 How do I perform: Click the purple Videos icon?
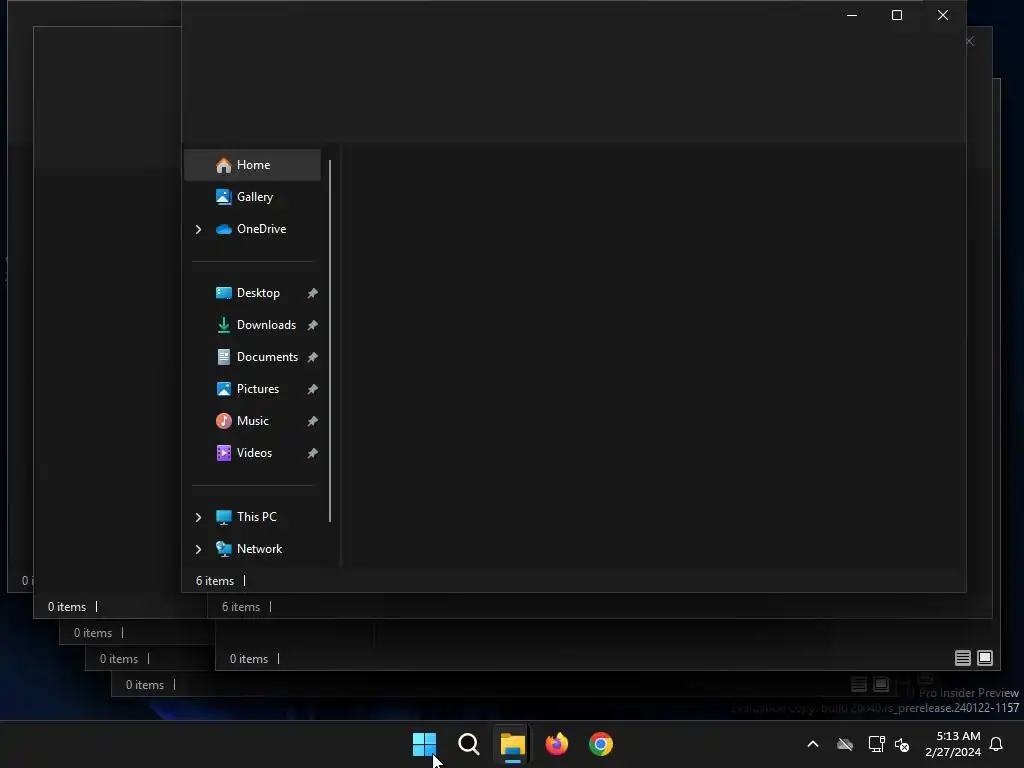[x=223, y=453]
